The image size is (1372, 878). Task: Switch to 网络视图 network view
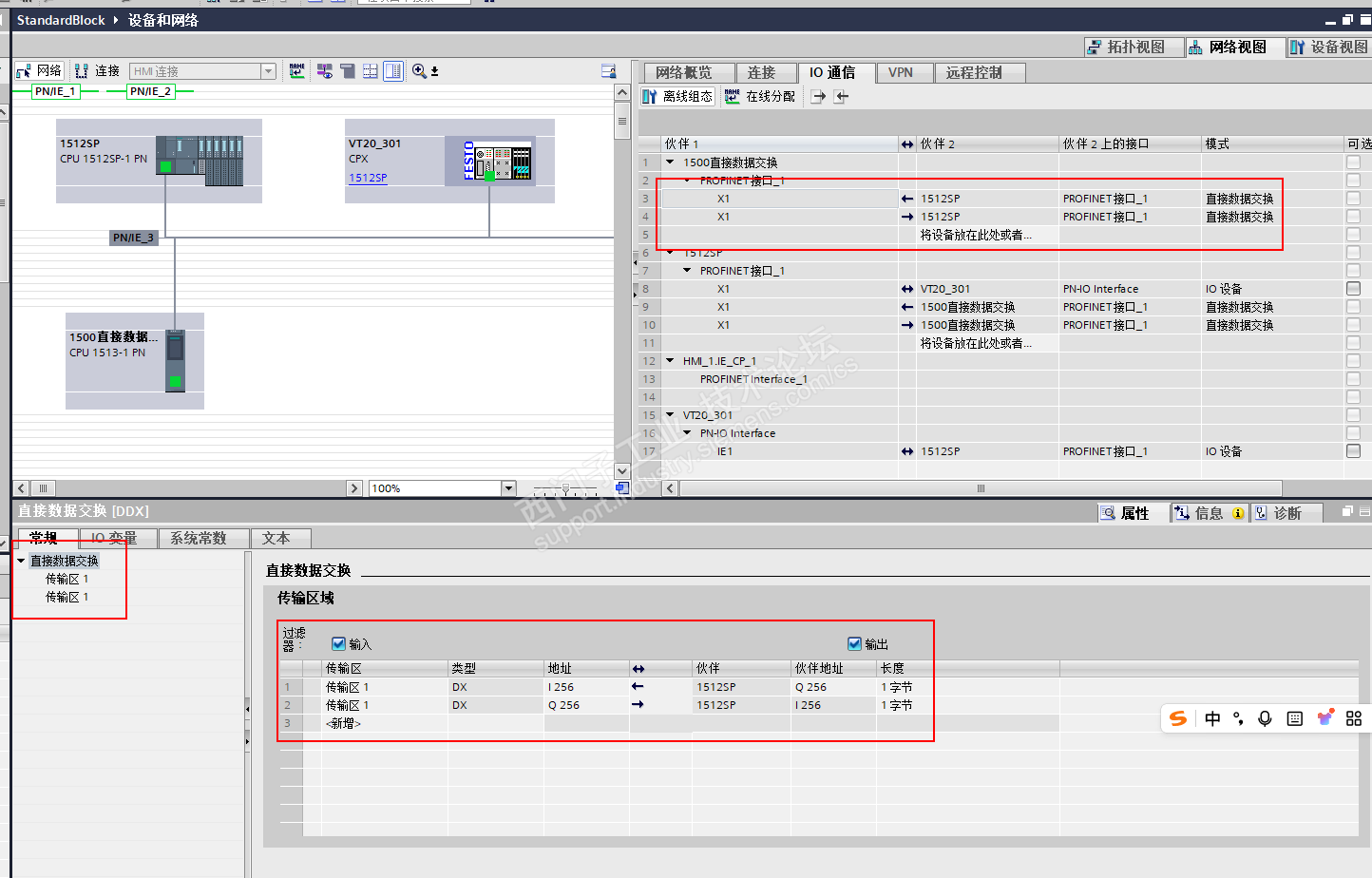tap(1235, 47)
